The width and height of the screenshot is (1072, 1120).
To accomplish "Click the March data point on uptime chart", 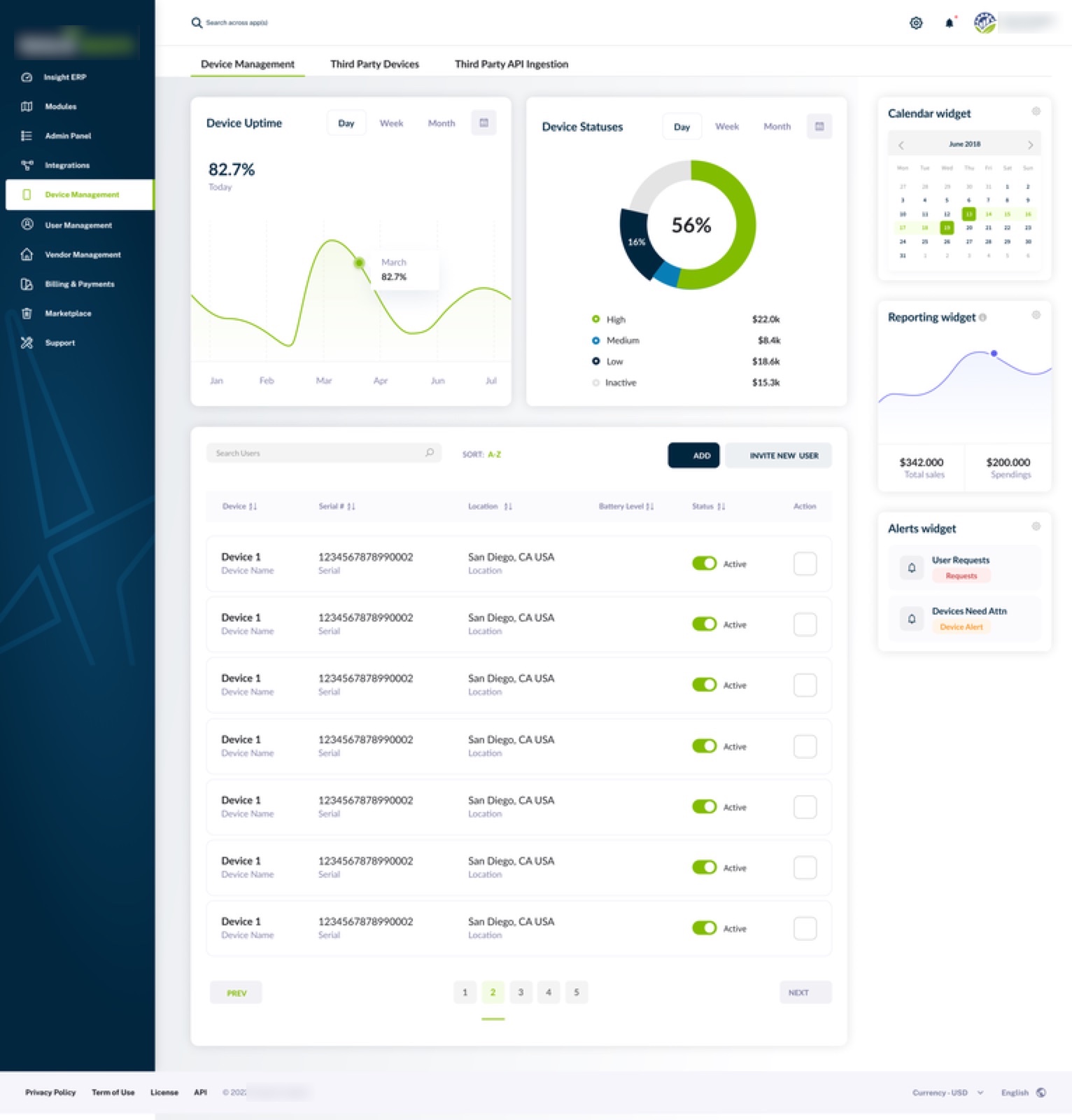I will click(359, 262).
